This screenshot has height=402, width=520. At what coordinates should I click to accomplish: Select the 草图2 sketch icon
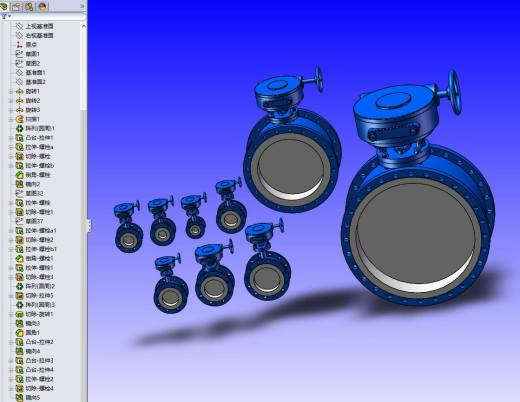19,63
